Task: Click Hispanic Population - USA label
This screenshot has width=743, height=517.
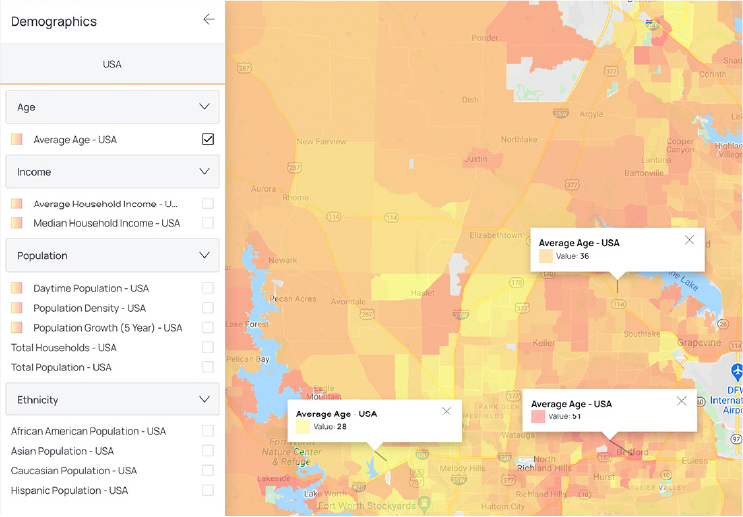Action: 69,490
